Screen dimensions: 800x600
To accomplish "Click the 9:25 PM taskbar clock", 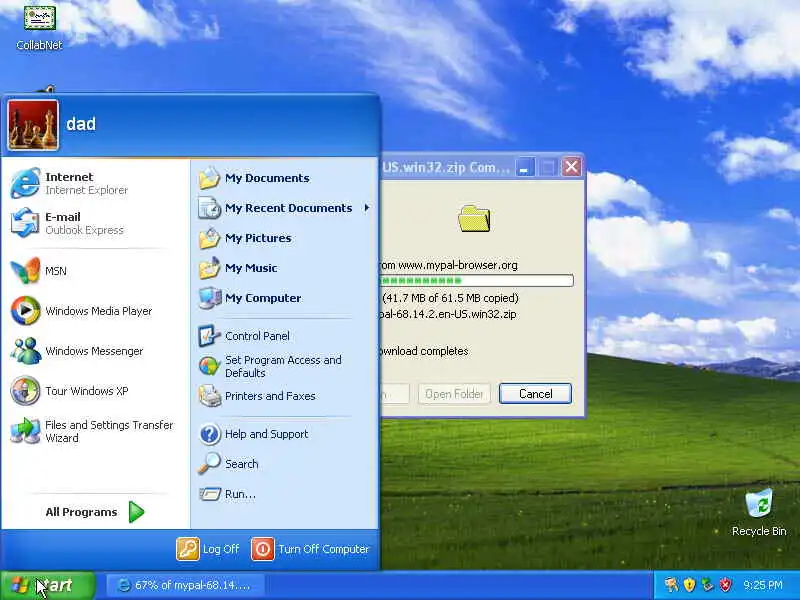I will click(x=763, y=585).
